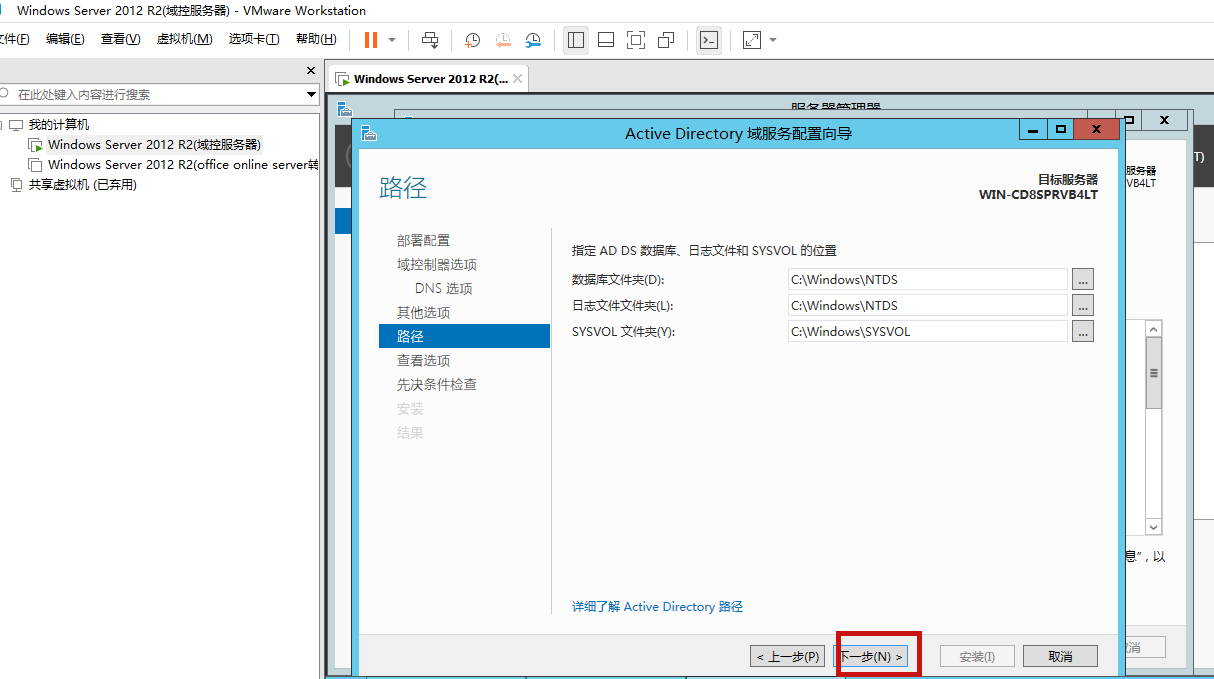Screen dimensions: 1214x679
Task: Browse for the 数据库文件夹 location
Action: click(x=1082, y=279)
